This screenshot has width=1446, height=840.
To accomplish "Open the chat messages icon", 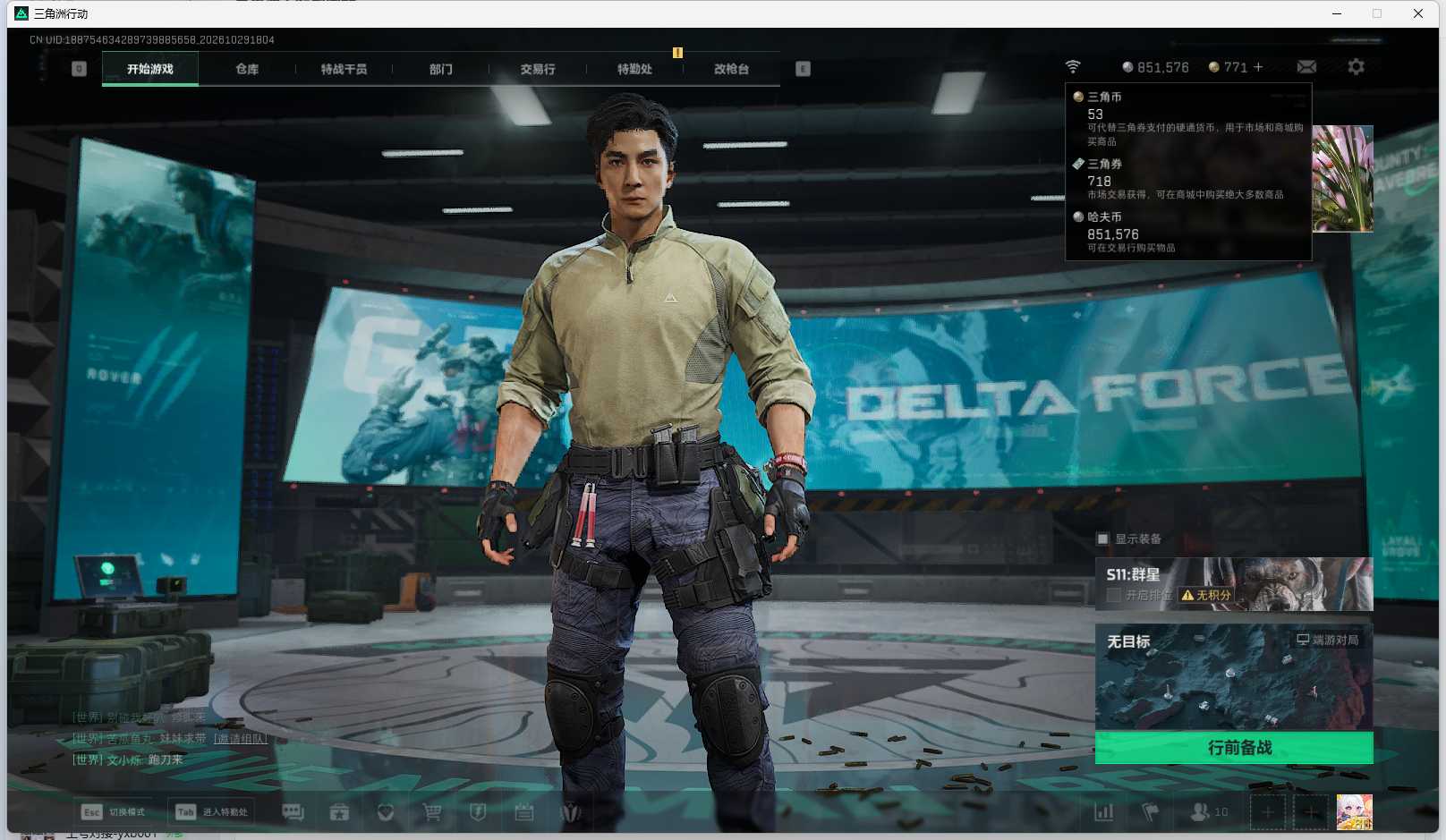I will coord(293,812).
